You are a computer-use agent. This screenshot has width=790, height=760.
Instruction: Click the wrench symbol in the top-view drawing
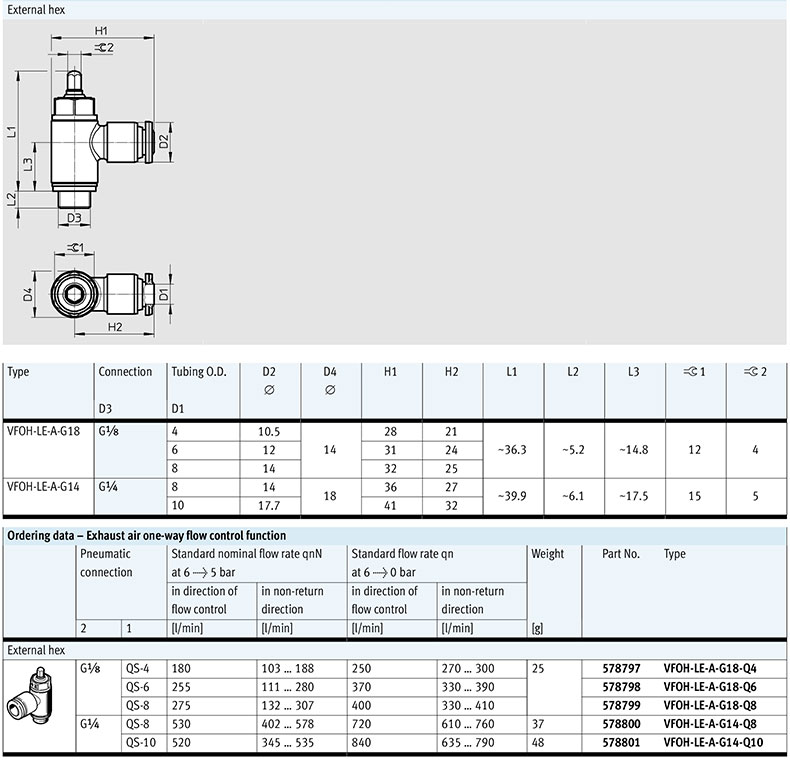[x=76, y=247]
